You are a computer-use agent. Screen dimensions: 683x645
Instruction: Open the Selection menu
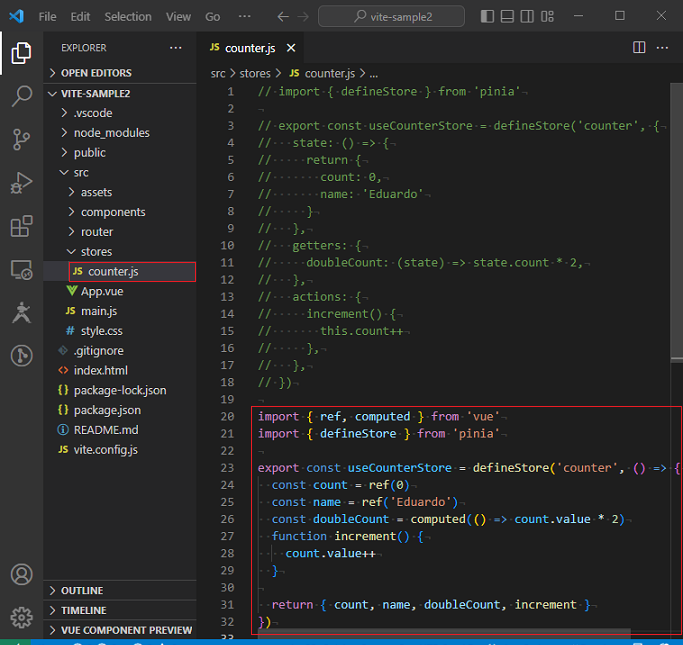click(x=128, y=17)
